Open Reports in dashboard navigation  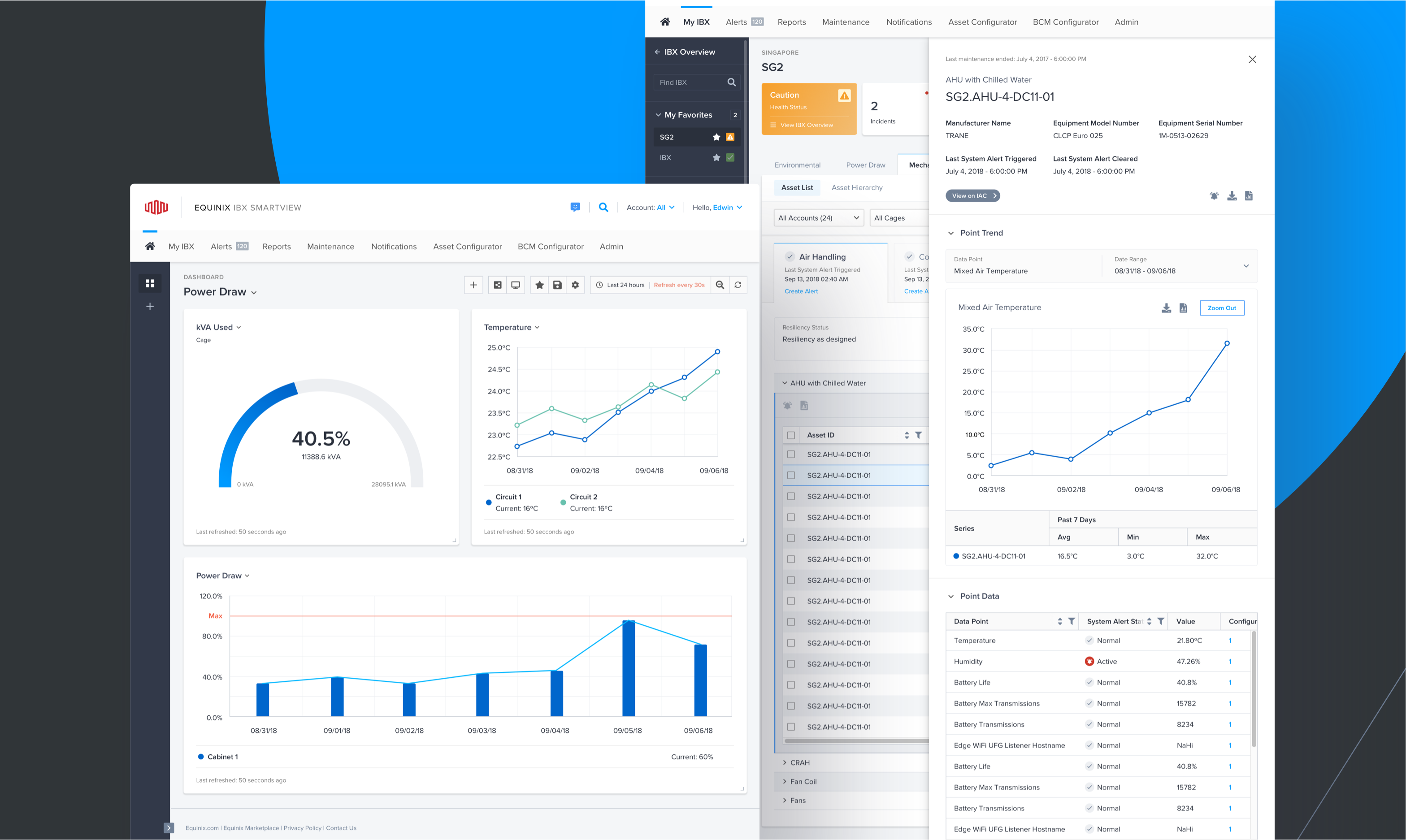pyautogui.click(x=277, y=246)
